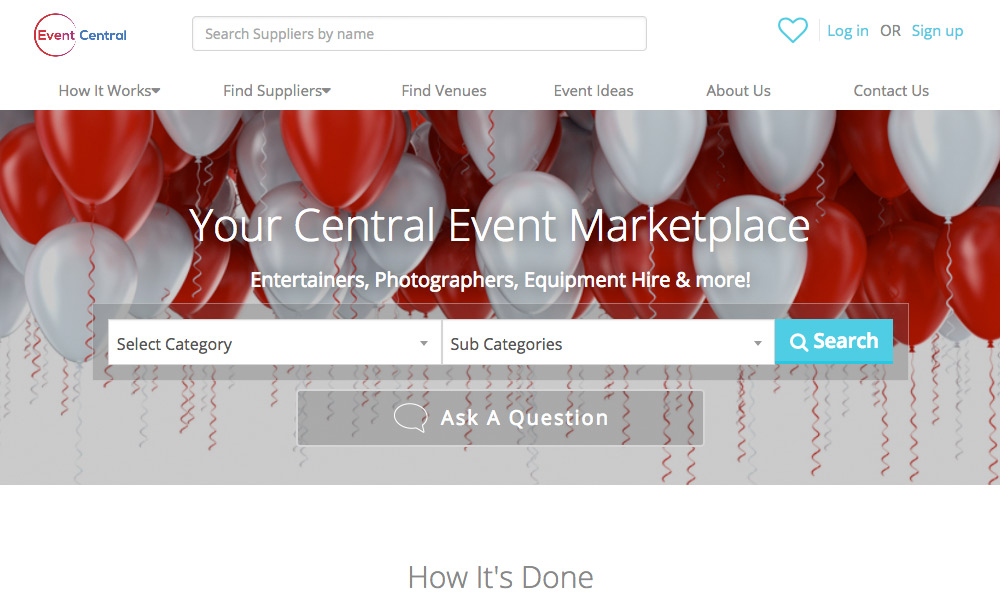Viewport: 1000px width, 600px height.
Task: Navigate to About Us
Action: 738,91
